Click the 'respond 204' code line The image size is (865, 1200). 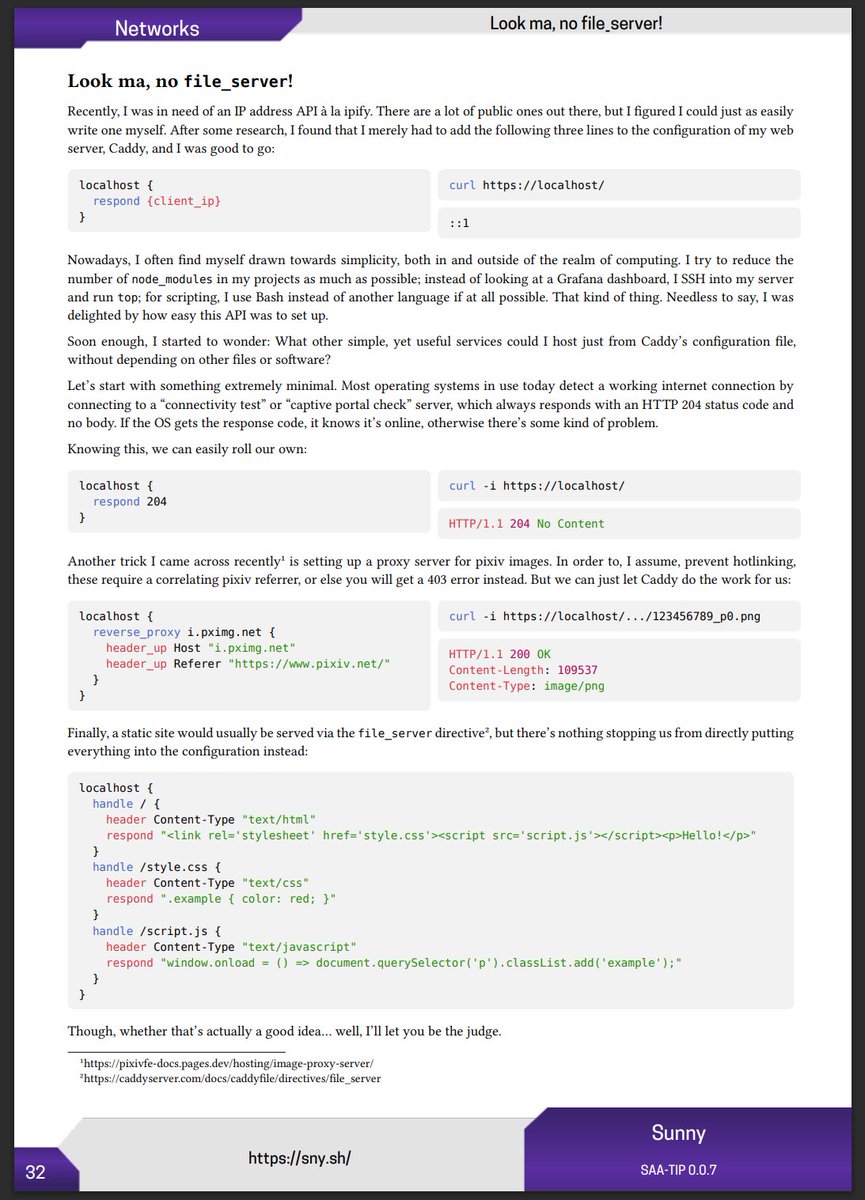pyautogui.click(x=130, y=502)
